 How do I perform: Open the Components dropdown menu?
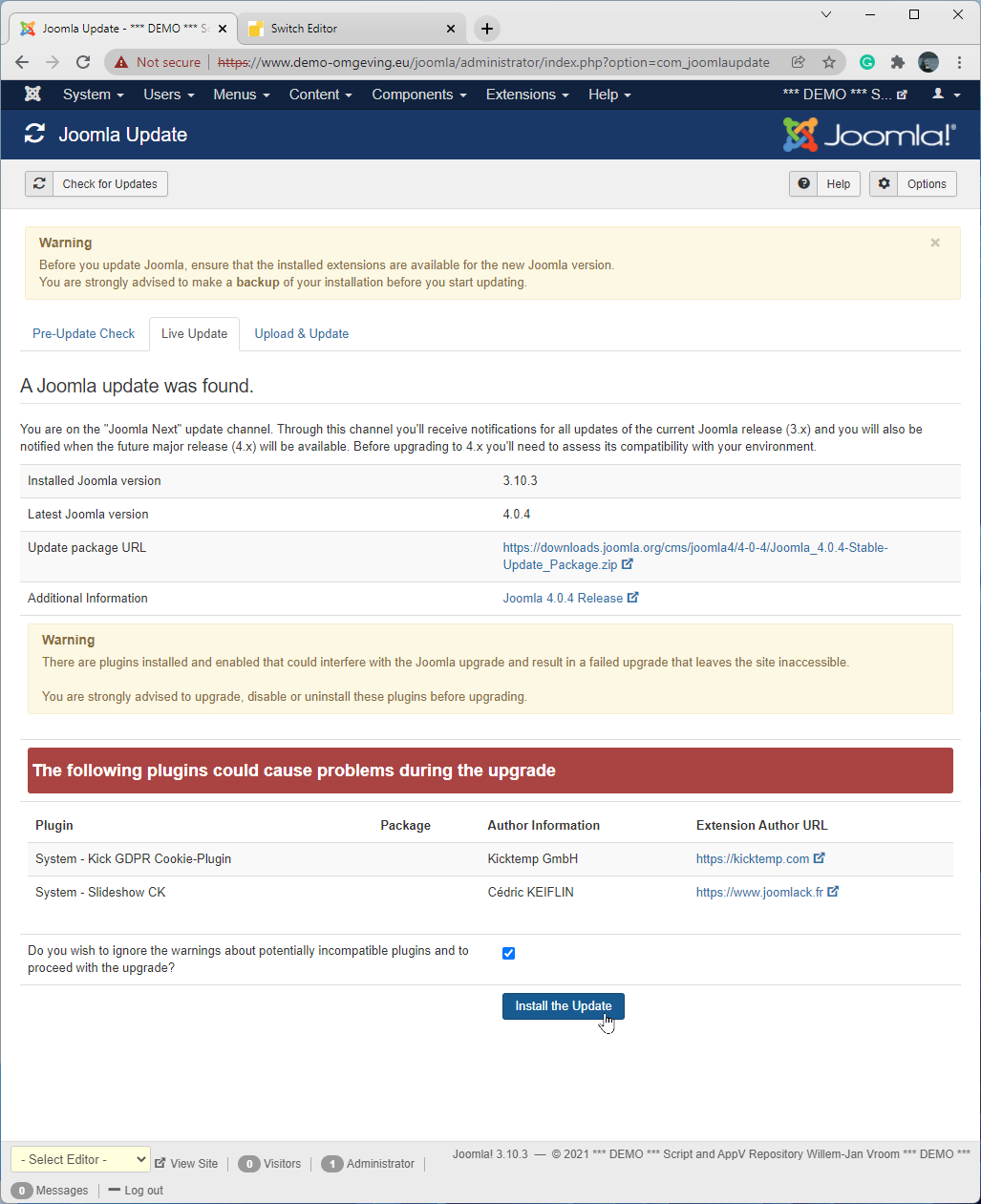(418, 95)
